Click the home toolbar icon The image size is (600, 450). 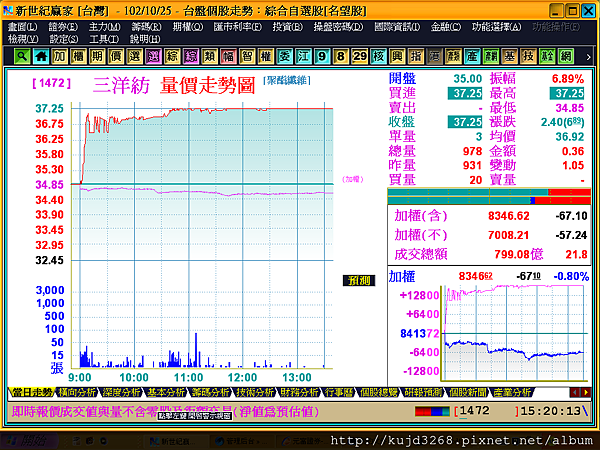coord(41,57)
